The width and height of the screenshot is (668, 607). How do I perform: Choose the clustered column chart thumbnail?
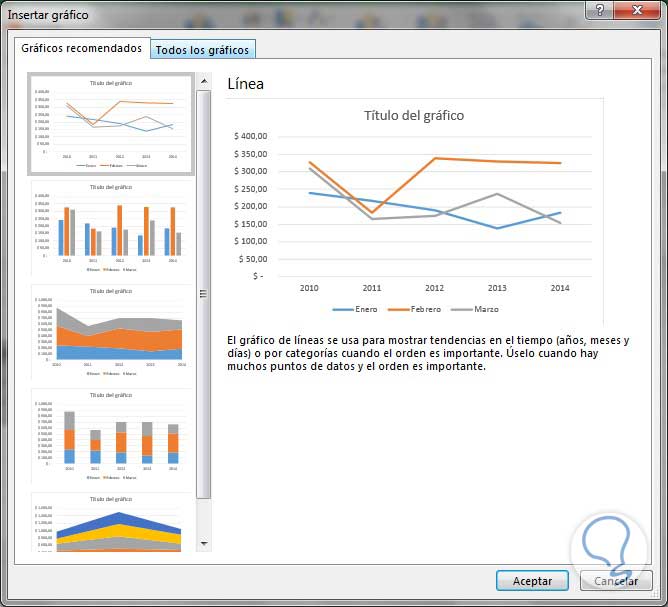point(111,228)
